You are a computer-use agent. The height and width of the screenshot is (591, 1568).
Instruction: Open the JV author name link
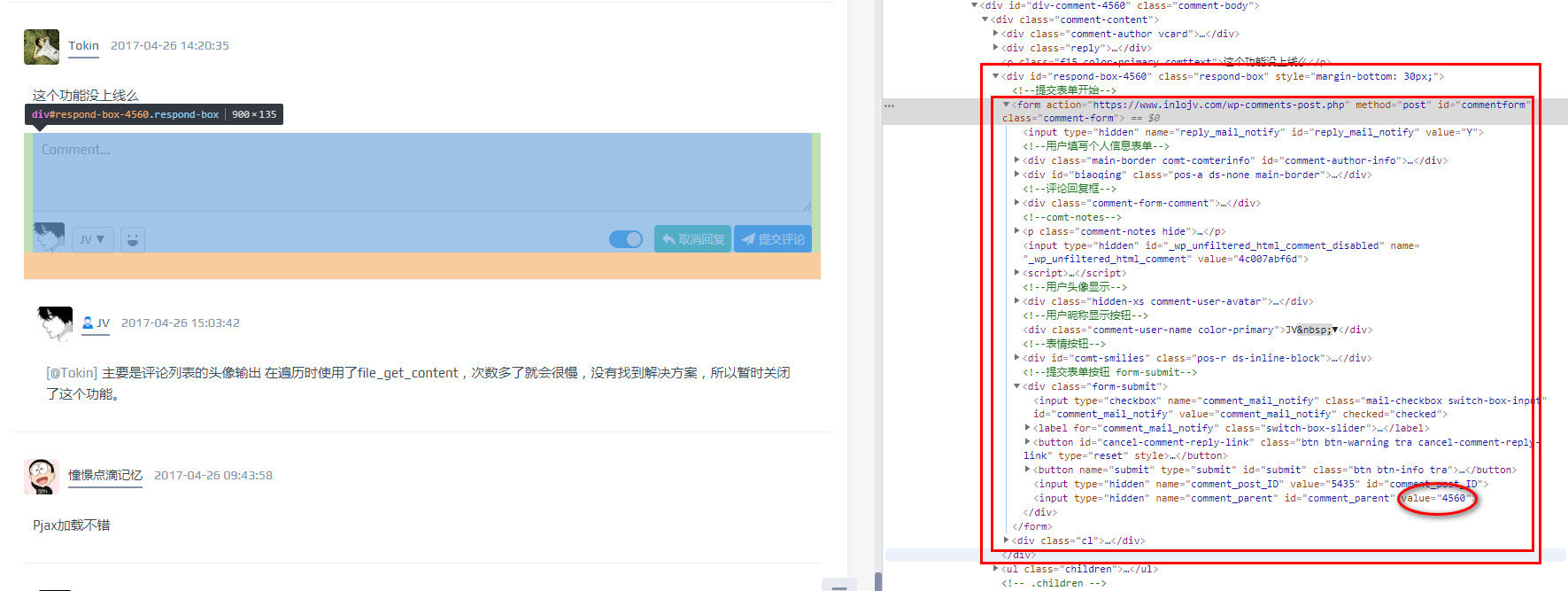[x=103, y=323]
